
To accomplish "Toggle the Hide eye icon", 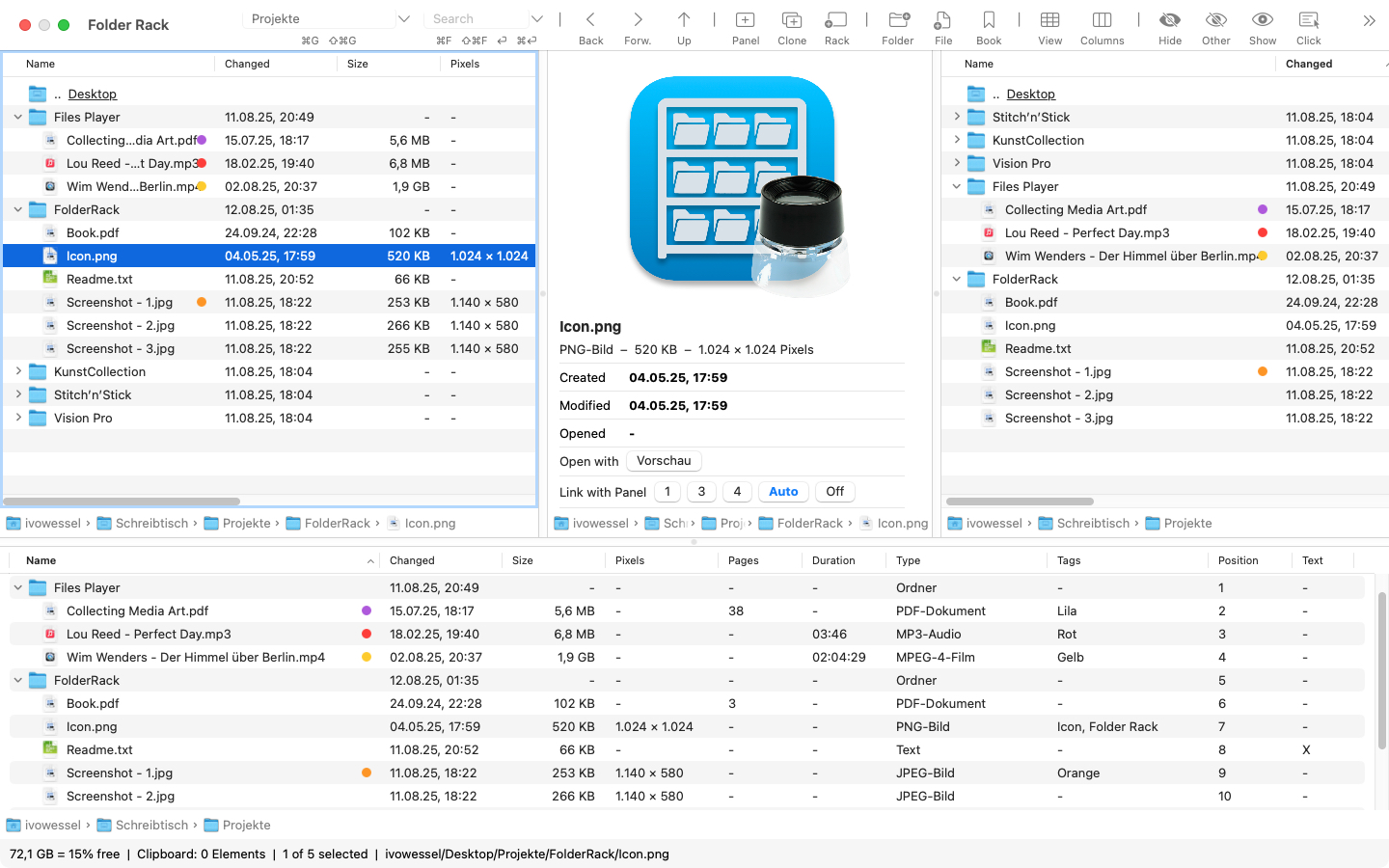I will pyautogui.click(x=1169, y=20).
